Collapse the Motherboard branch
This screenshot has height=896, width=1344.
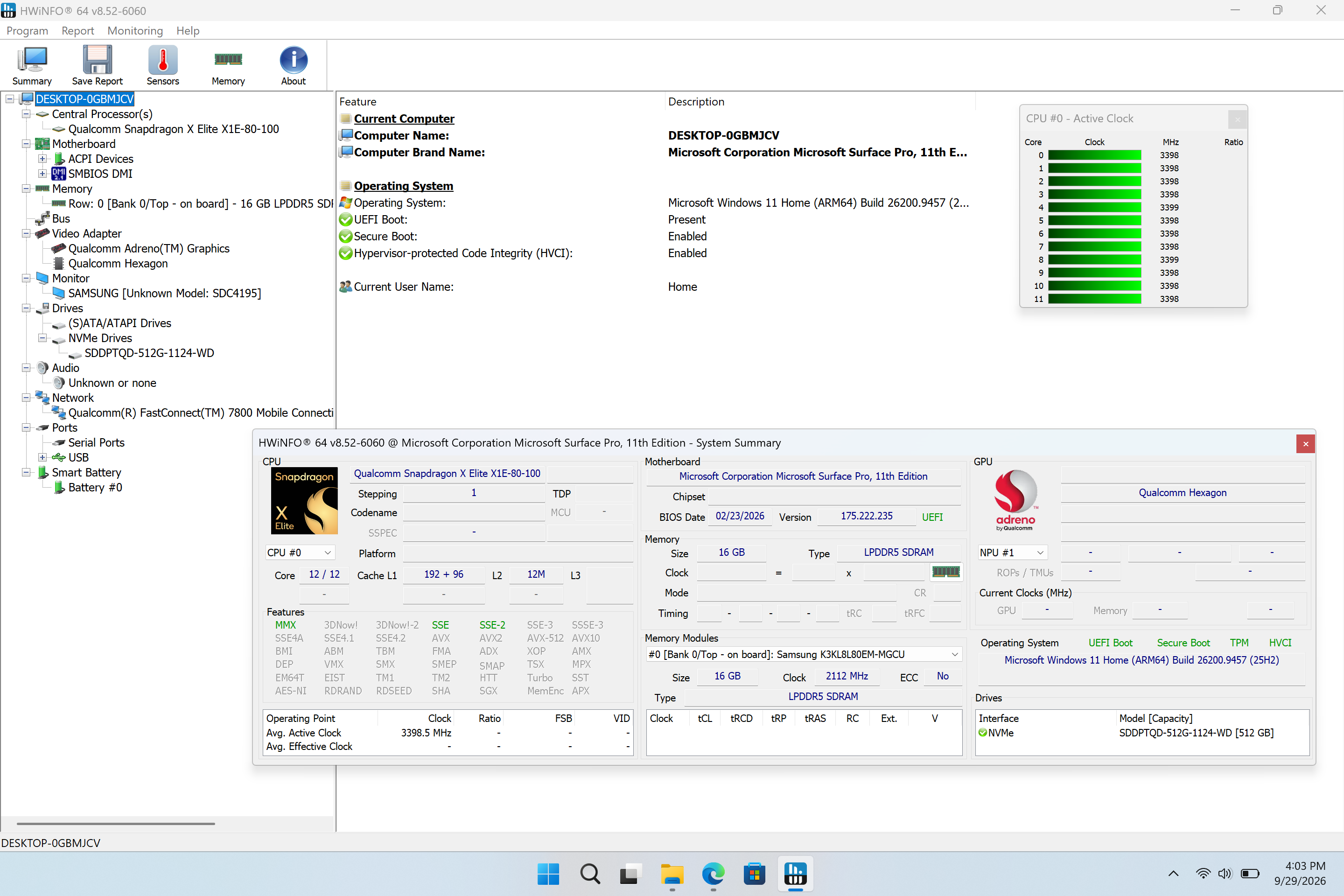(x=26, y=143)
